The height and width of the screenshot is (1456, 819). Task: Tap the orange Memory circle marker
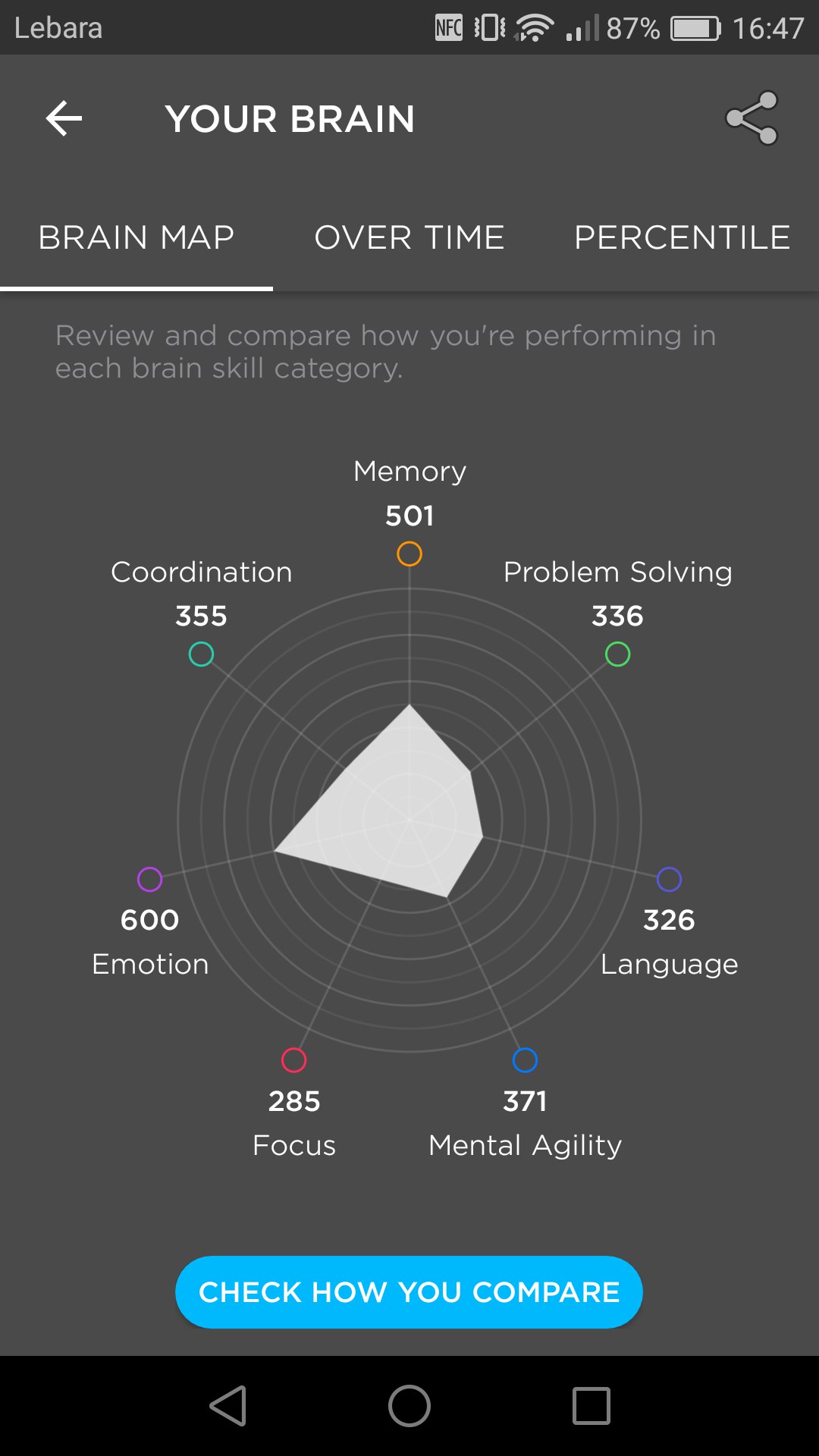pyautogui.click(x=409, y=554)
